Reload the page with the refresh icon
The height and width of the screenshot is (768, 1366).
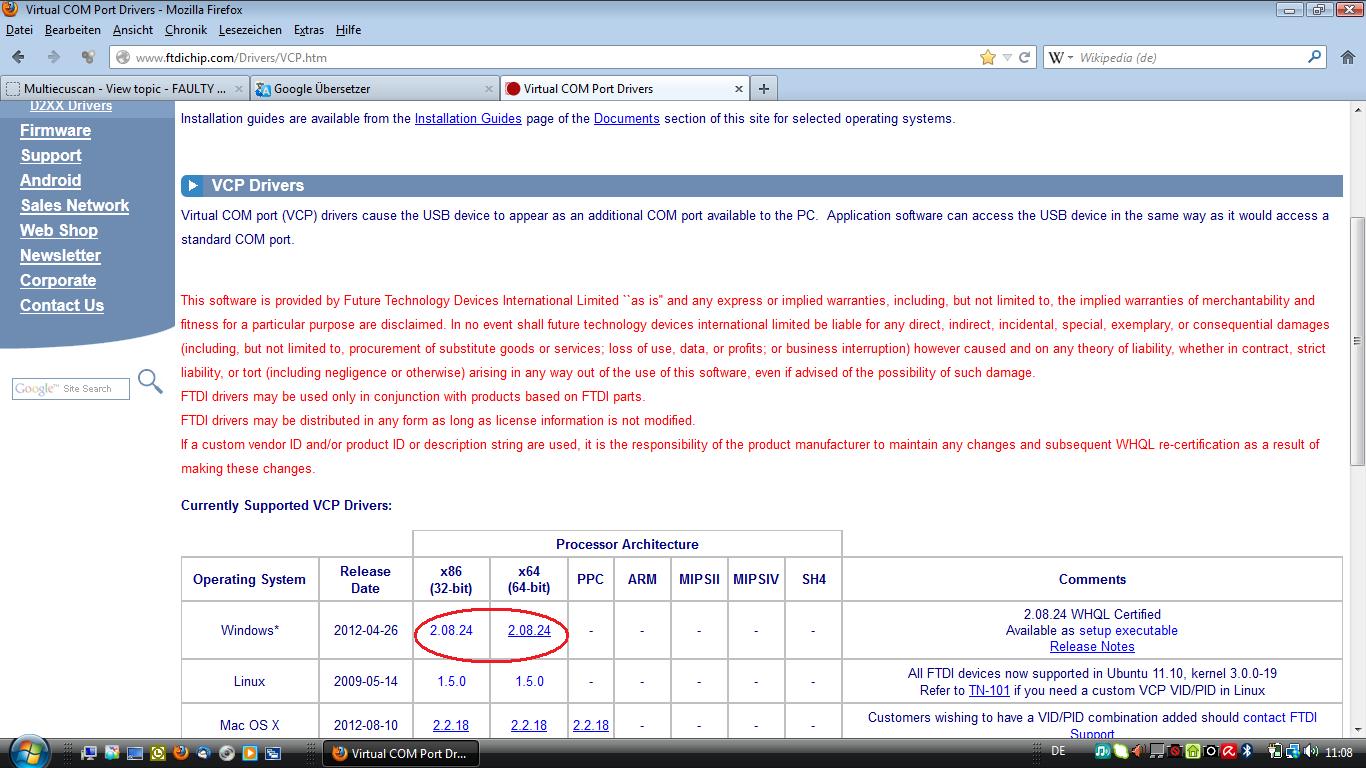1024,57
